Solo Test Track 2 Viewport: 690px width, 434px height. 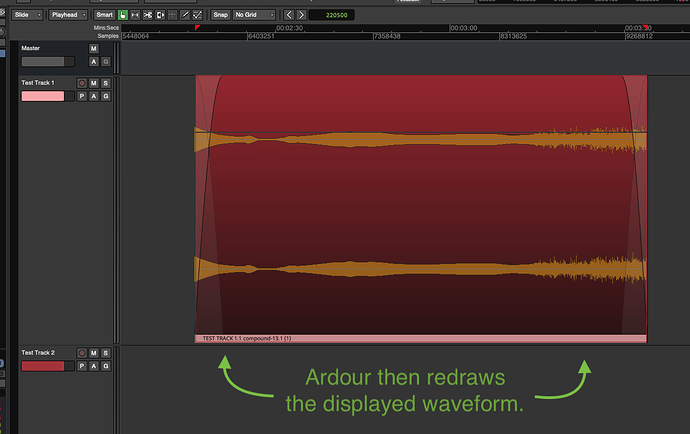click(x=105, y=353)
